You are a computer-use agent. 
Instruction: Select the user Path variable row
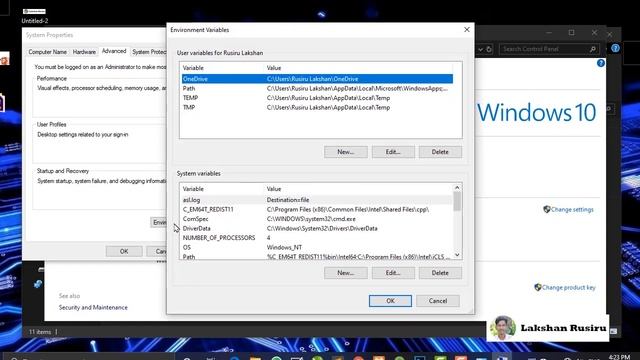[317, 88]
